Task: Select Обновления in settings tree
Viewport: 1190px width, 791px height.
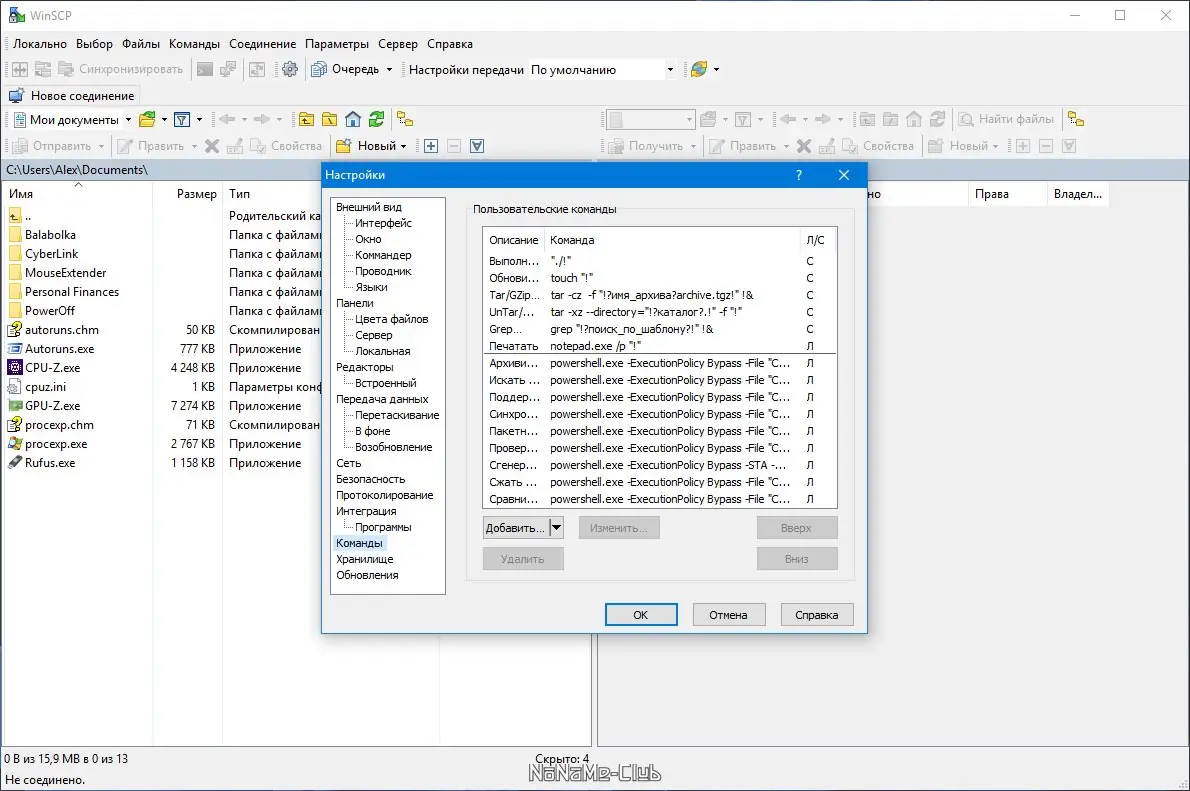Action: [x=367, y=575]
